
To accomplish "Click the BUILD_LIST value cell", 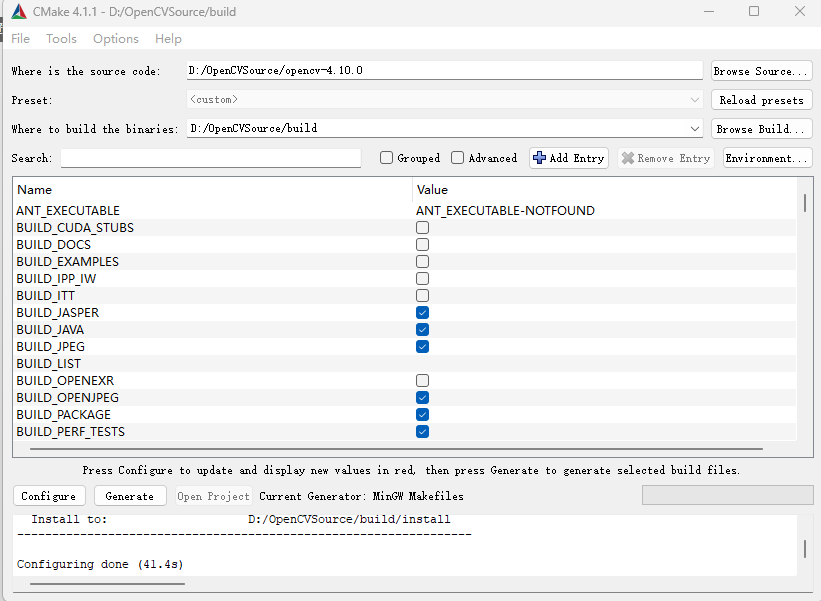I will [x=604, y=363].
